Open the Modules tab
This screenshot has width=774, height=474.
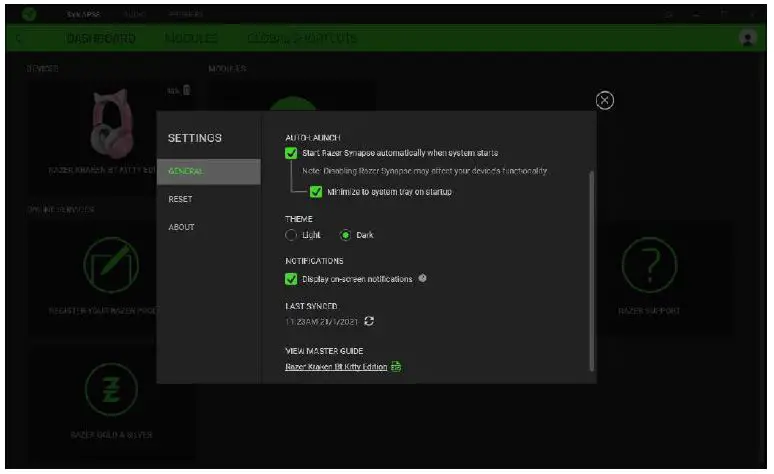click(191, 38)
